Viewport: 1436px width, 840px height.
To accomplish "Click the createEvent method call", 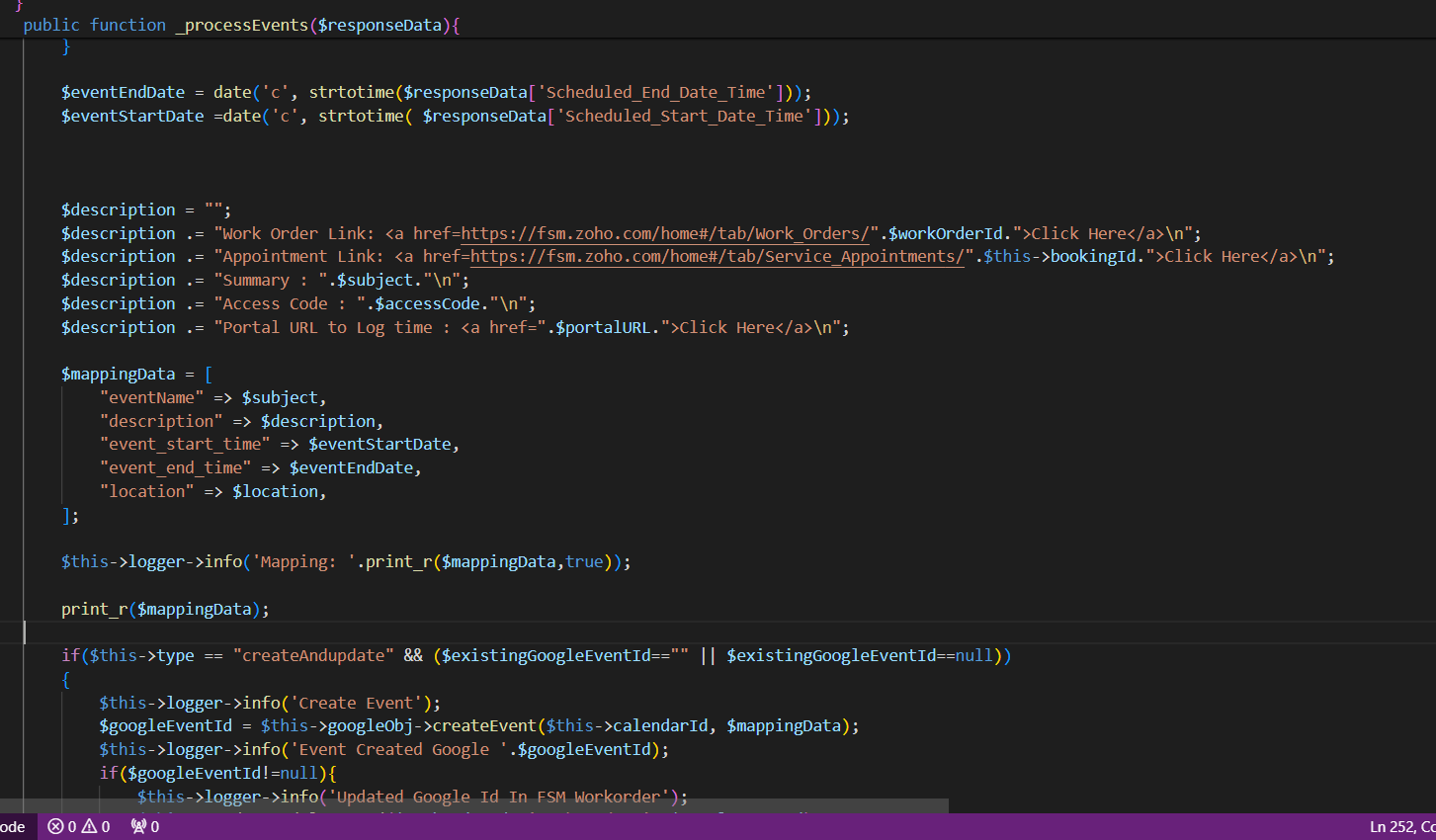I will (x=485, y=725).
